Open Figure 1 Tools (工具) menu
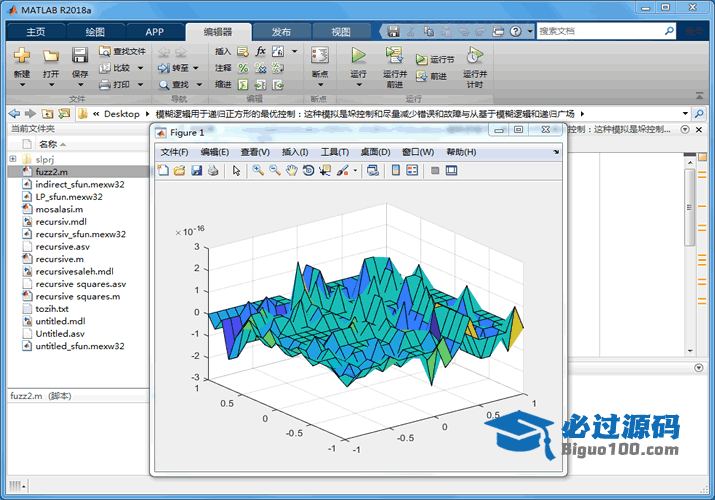The width and height of the screenshot is (715, 500). coord(335,152)
